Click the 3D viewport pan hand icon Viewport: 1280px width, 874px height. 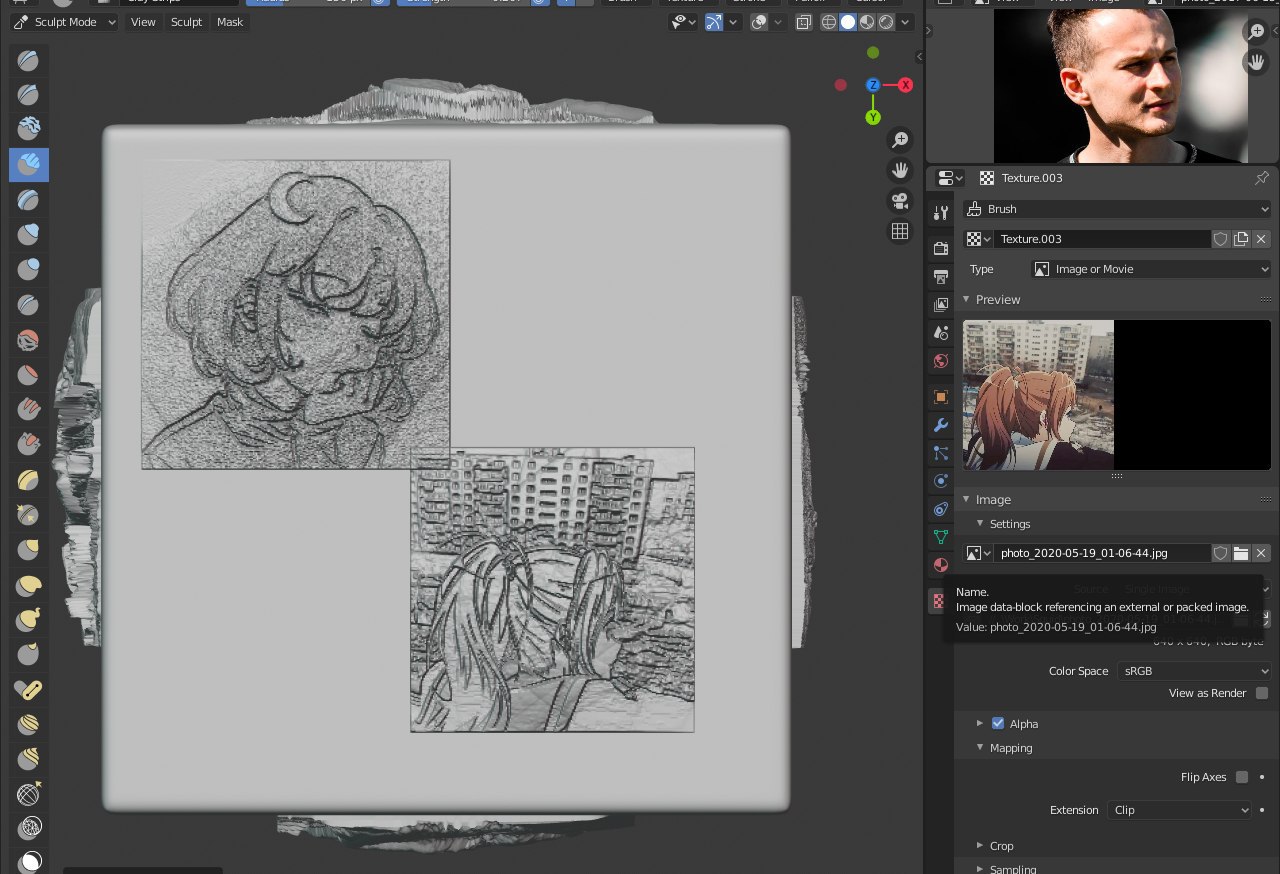coord(900,170)
